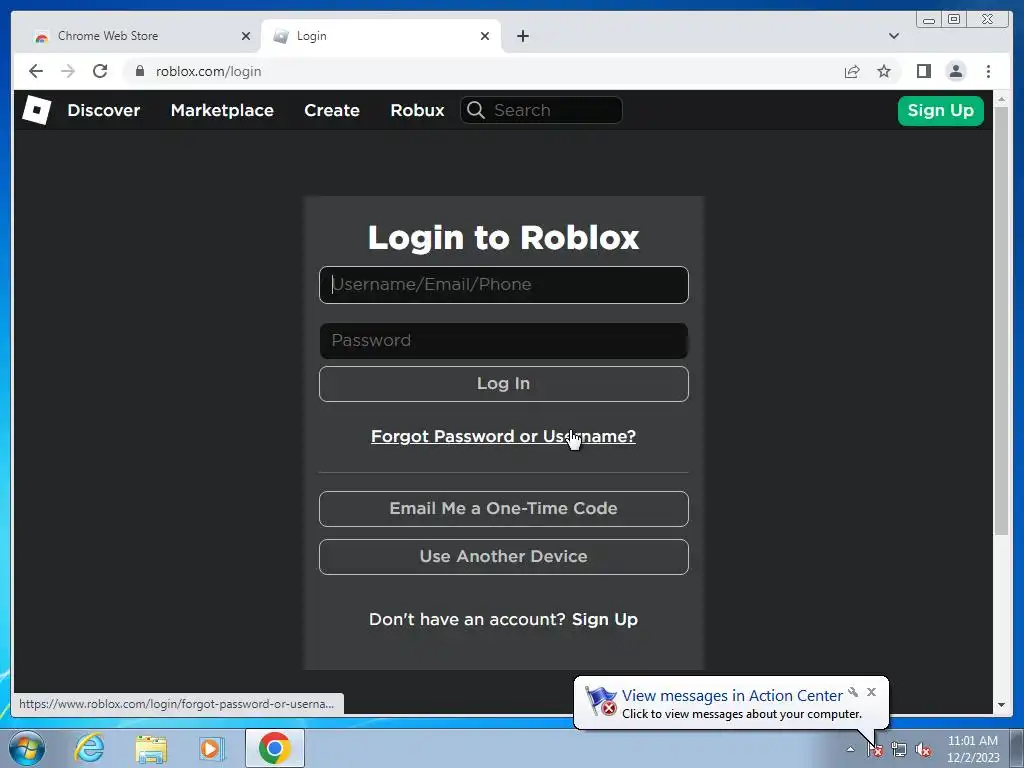1024x768 pixels.
Task: Focus the Username/Email/Phone field
Action: tap(504, 285)
